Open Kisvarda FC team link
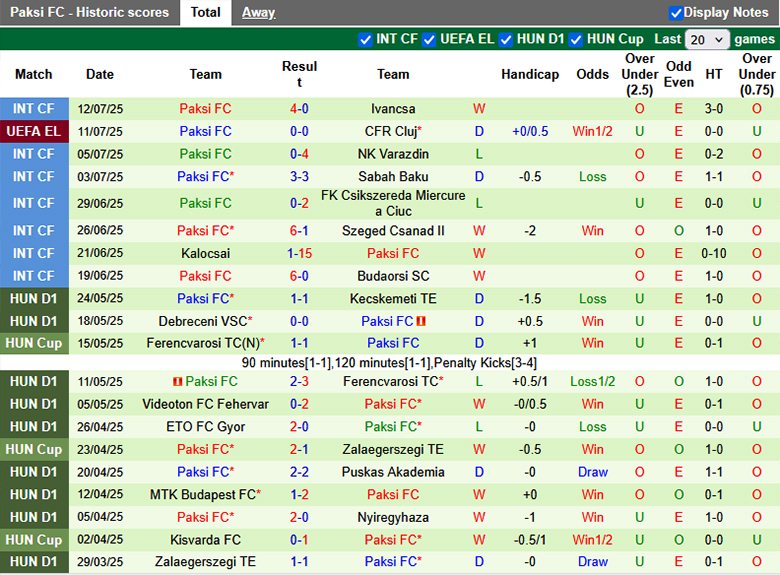 point(205,540)
